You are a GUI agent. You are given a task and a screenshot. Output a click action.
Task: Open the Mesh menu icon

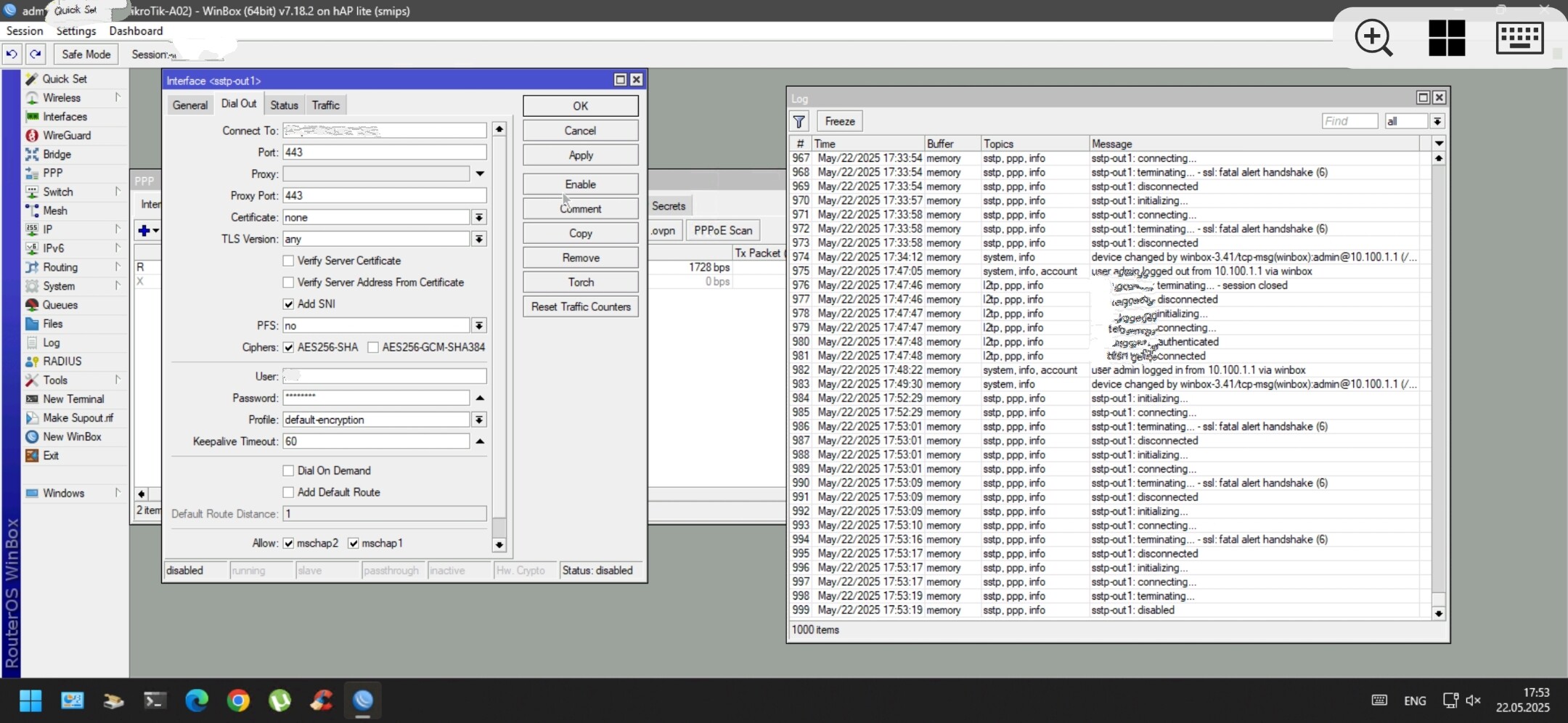pos(32,211)
